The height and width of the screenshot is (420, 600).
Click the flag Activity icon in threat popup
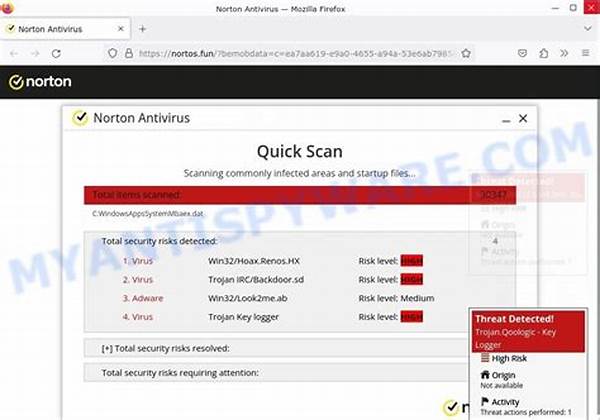[485, 399]
